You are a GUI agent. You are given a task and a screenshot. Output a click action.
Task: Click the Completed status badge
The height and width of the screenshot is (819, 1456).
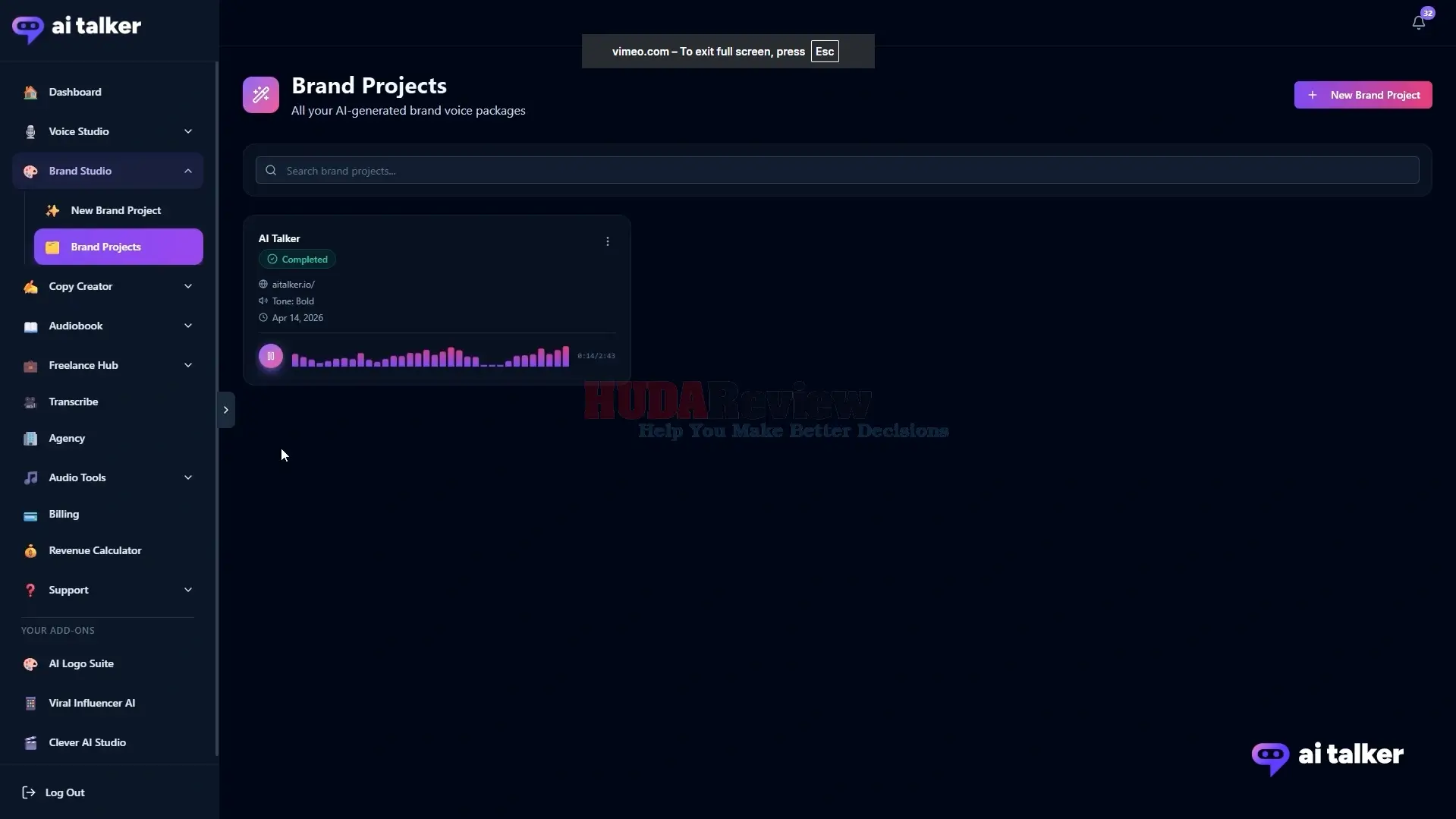[x=297, y=260]
